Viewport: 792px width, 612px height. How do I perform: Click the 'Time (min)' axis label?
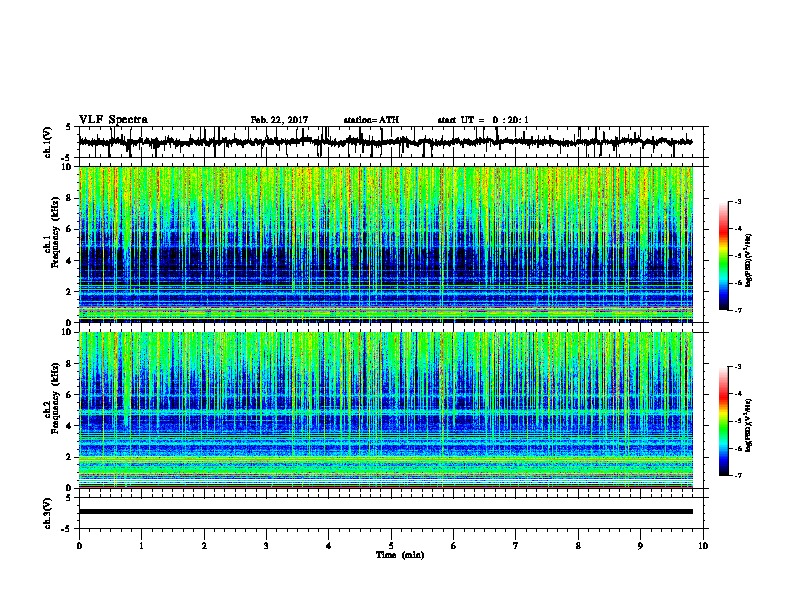pyautogui.click(x=400, y=555)
